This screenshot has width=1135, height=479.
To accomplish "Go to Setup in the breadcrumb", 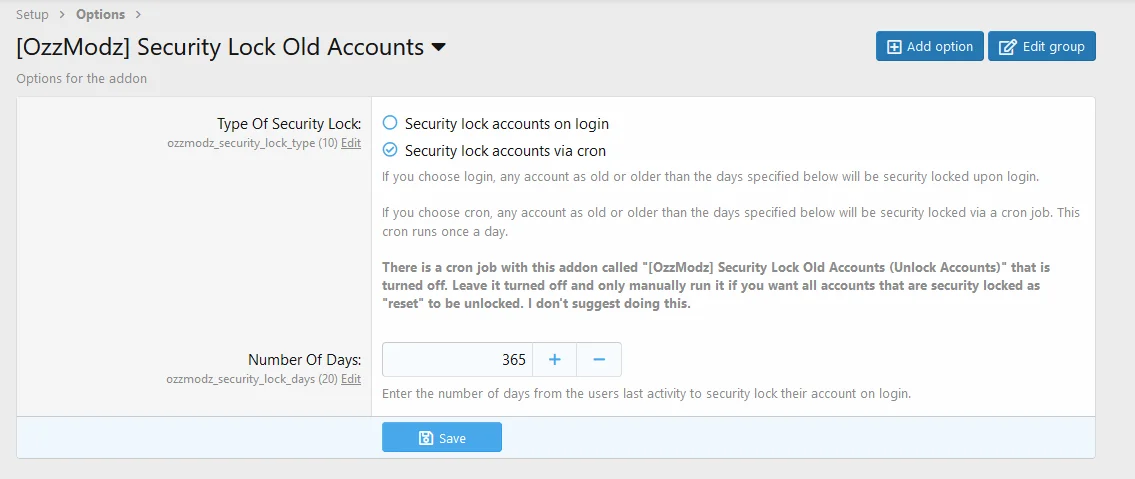I will click(x=32, y=14).
